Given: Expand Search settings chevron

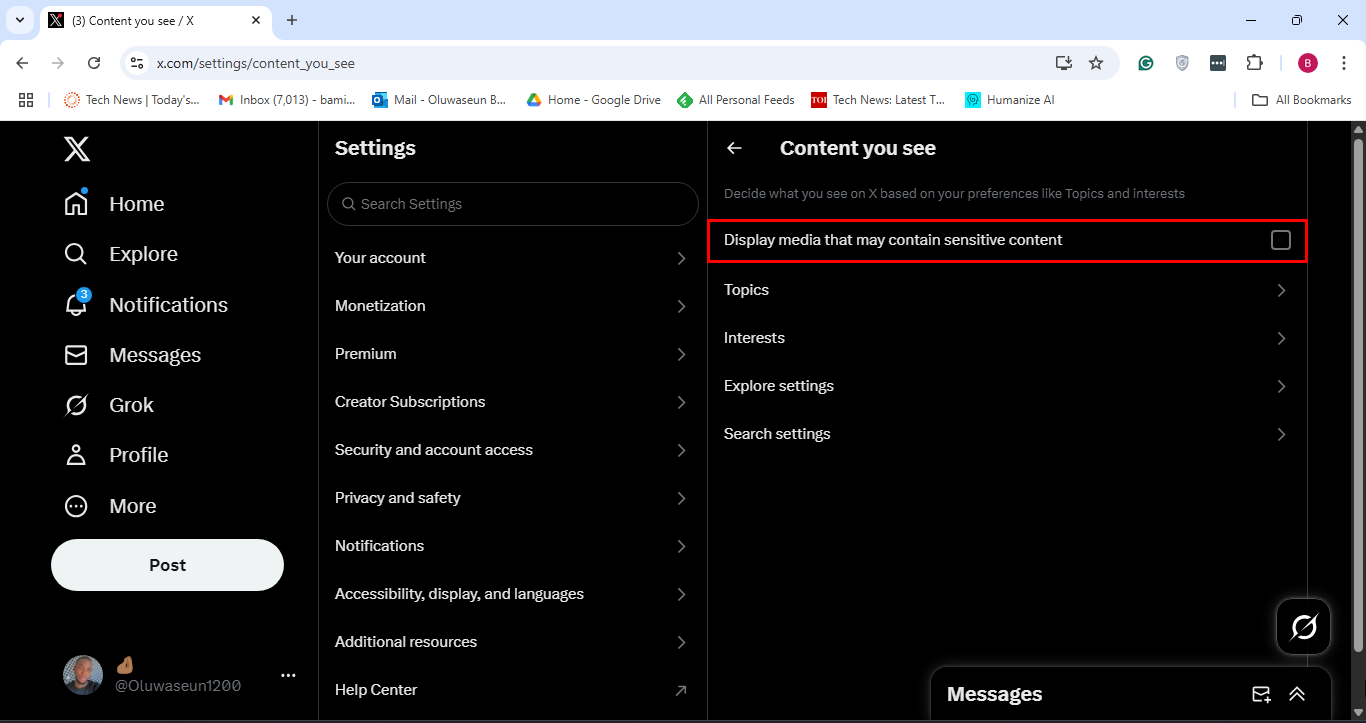Looking at the screenshot, I should pyautogui.click(x=1281, y=434).
